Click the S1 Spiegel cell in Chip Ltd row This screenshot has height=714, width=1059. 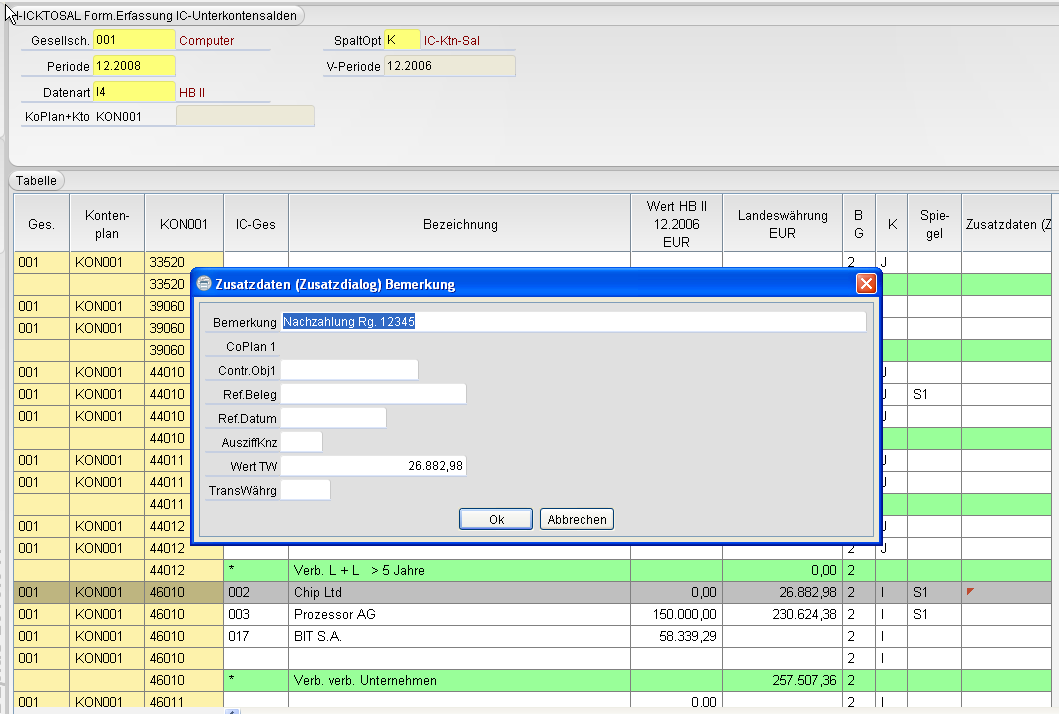(x=934, y=592)
